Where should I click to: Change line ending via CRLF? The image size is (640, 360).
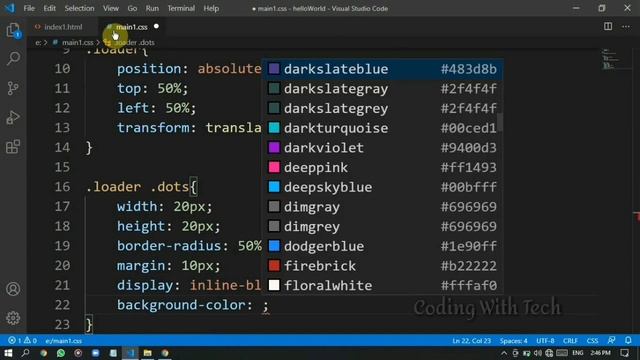[x=570, y=340]
